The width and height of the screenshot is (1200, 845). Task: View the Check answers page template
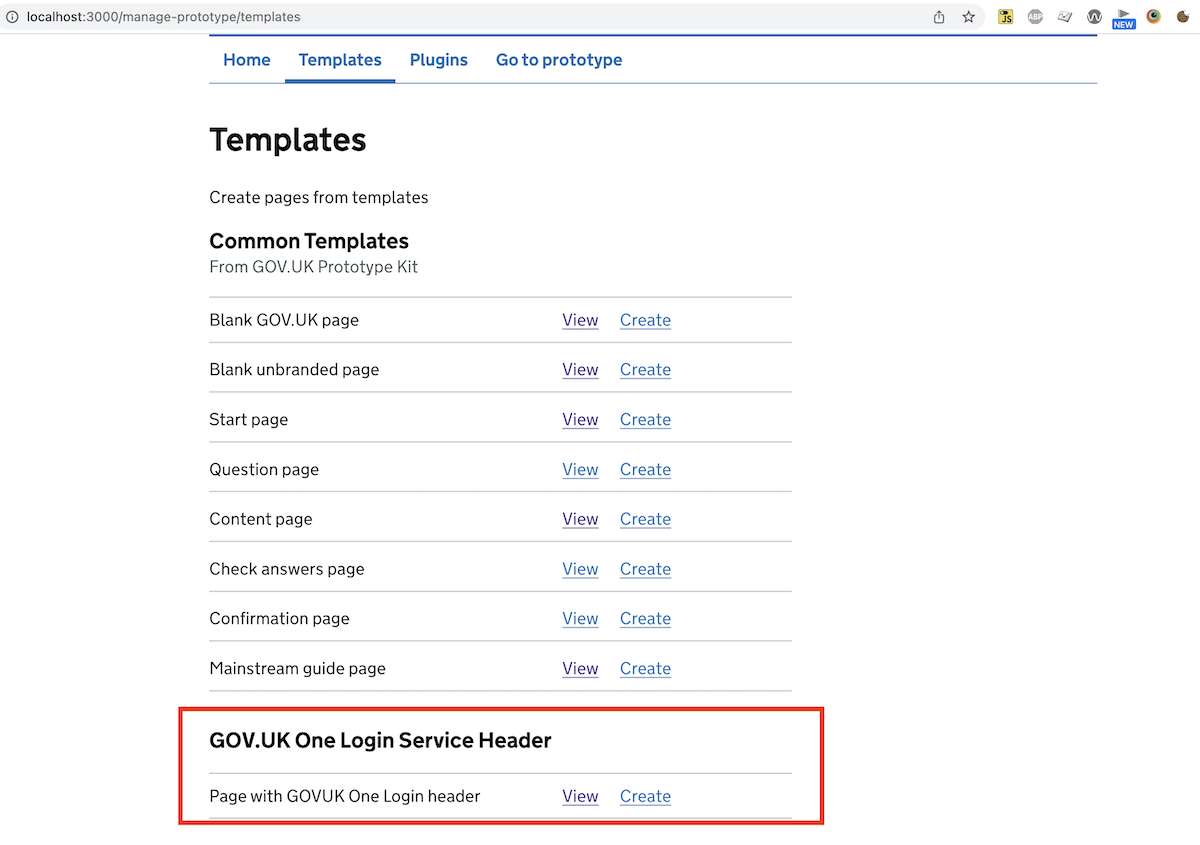(580, 569)
